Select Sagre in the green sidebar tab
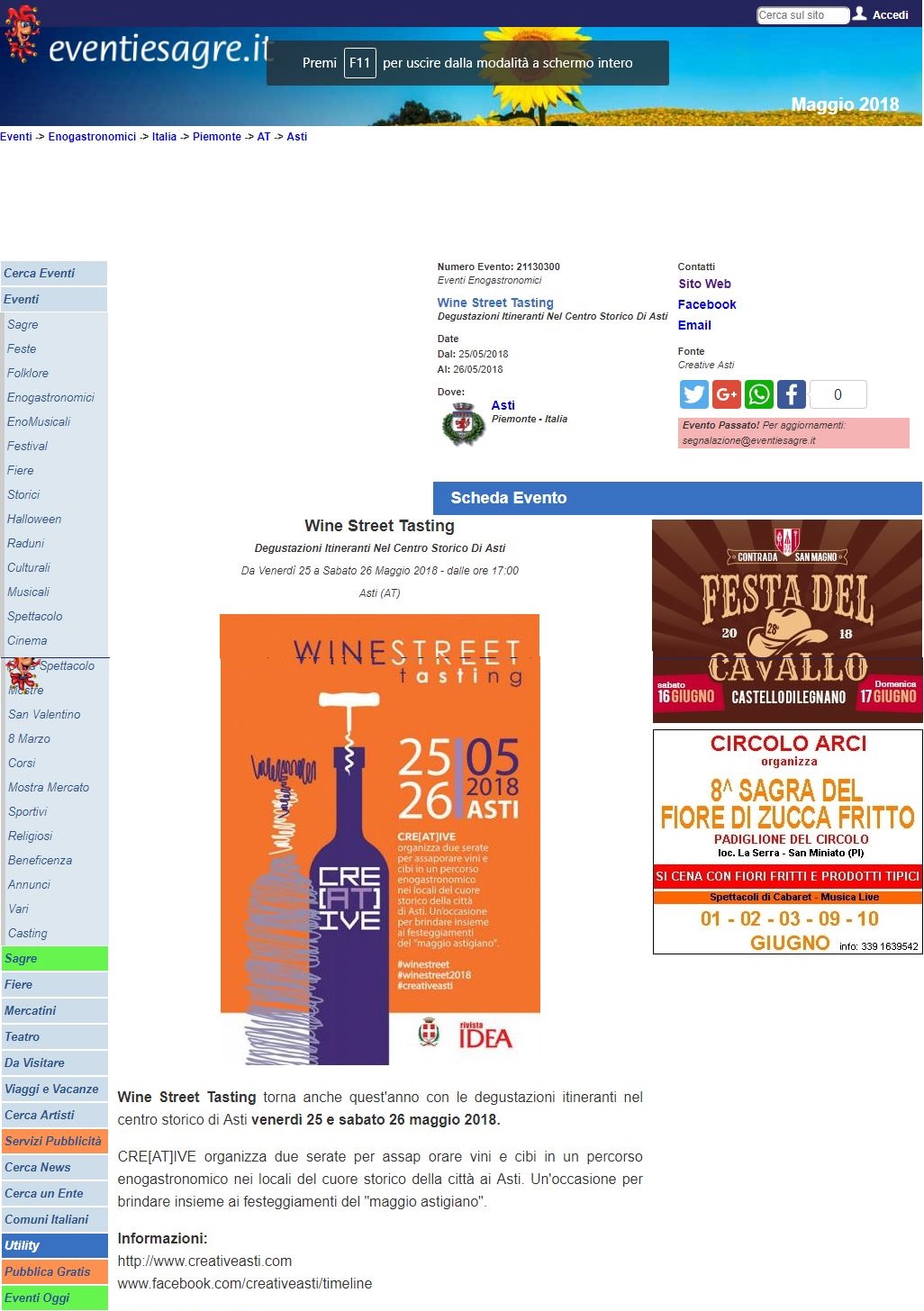The height and width of the screenshot is (1311, 924). 54,958
